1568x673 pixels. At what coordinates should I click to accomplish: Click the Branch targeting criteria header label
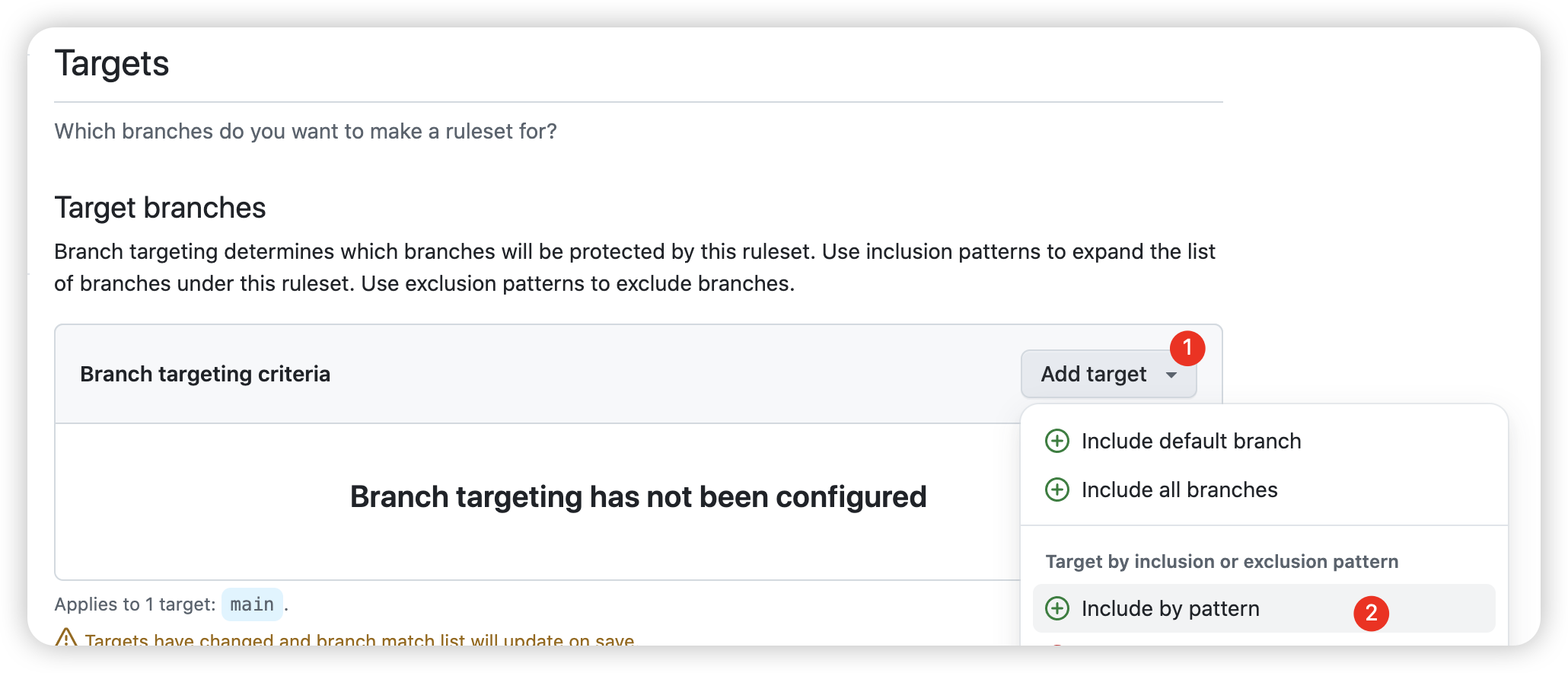coord(205,374)
